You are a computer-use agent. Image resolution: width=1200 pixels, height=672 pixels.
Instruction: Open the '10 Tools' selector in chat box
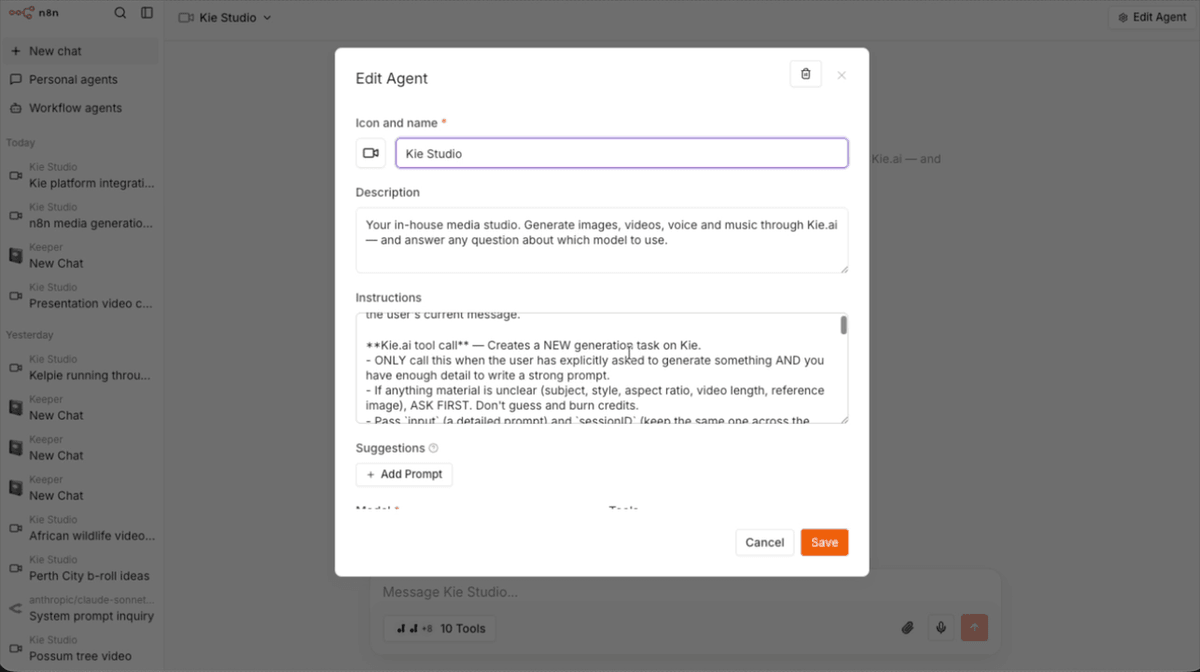[x=440, y=628]
